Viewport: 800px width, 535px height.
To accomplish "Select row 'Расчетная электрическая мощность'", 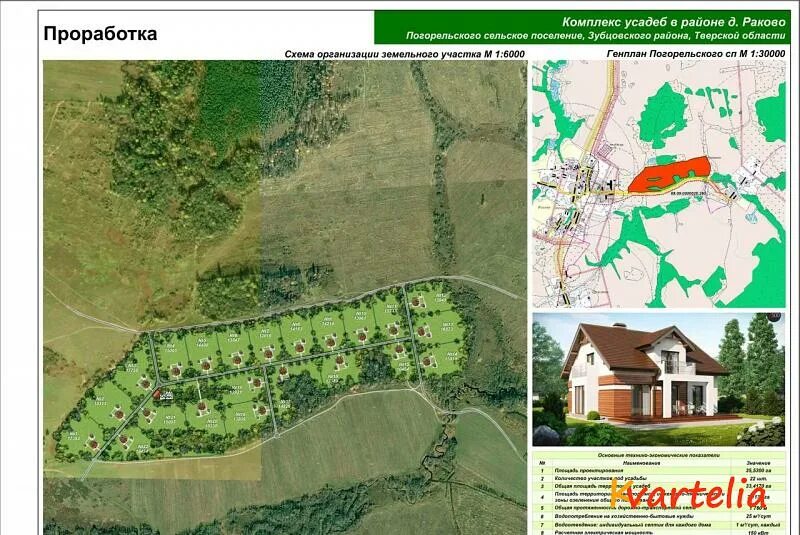I will (x=659, y=532).
